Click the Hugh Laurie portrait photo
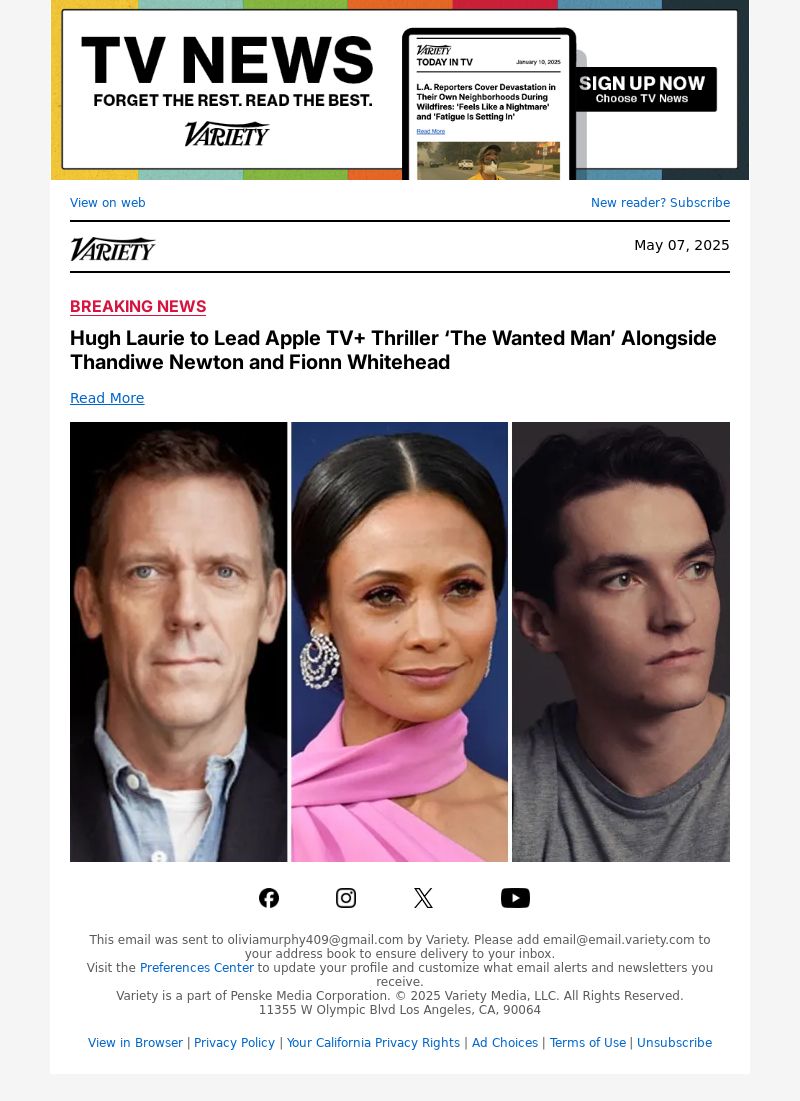Viewport: 800px width, 1101px height. coord(178,642)
